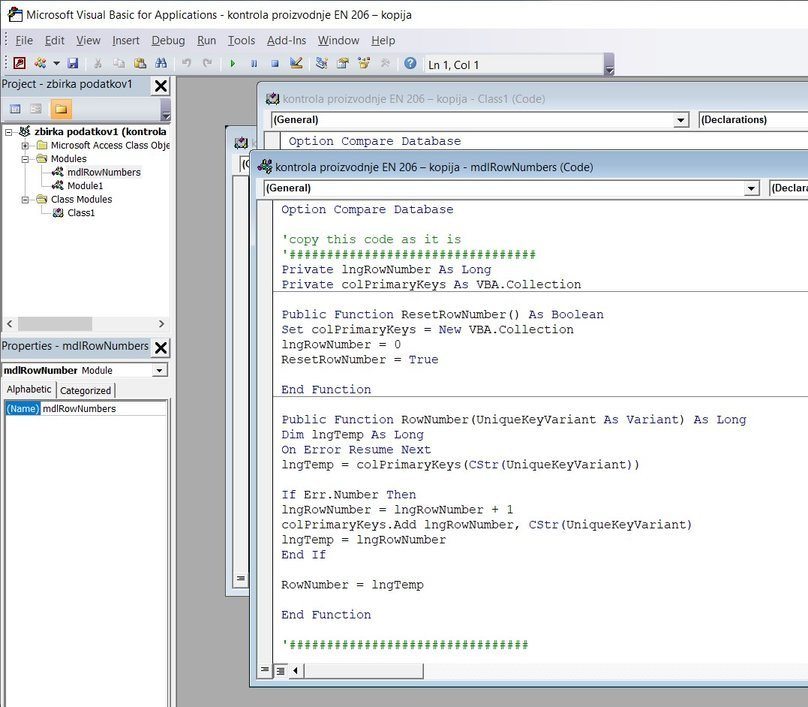Screen dimensions: 808x707
Task: Click the Reset (stop) toolbar icon
Action: [274, 63]
